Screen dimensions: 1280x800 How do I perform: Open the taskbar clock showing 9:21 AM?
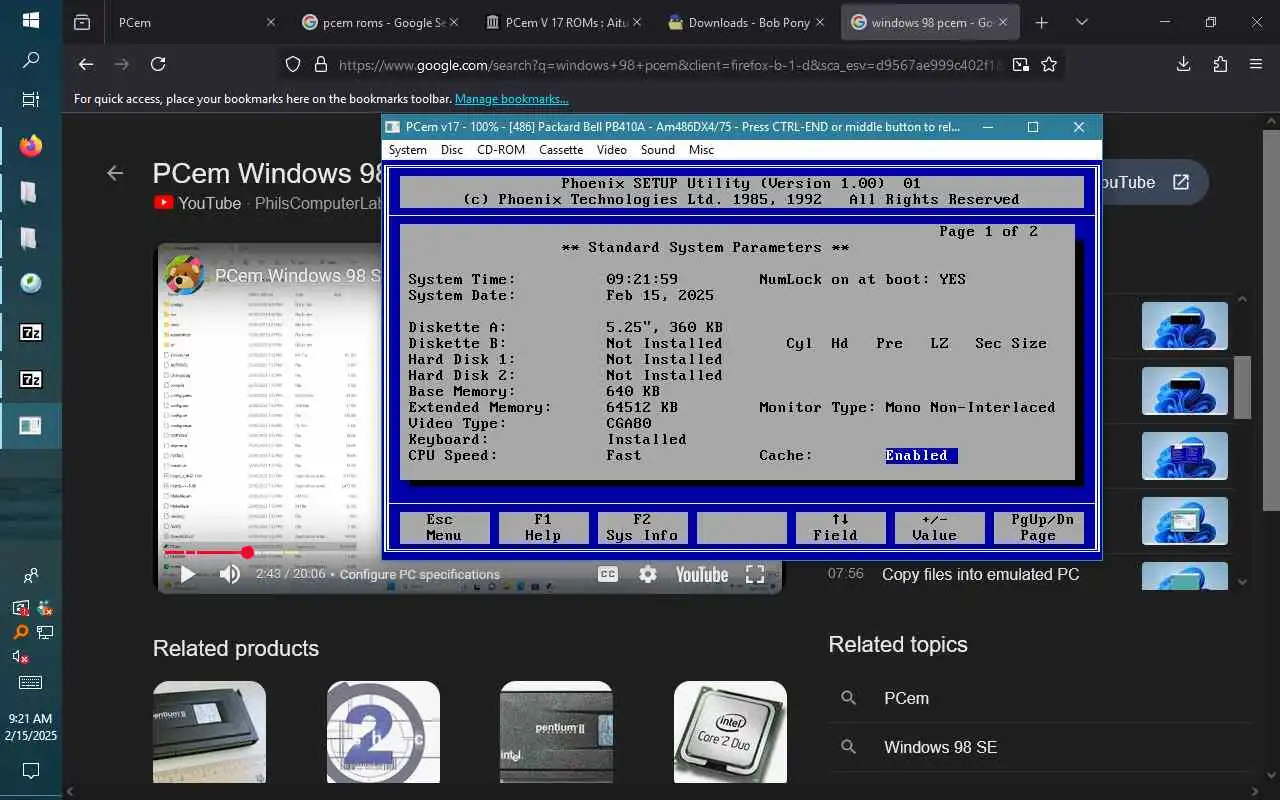click(x=31, y=727)
